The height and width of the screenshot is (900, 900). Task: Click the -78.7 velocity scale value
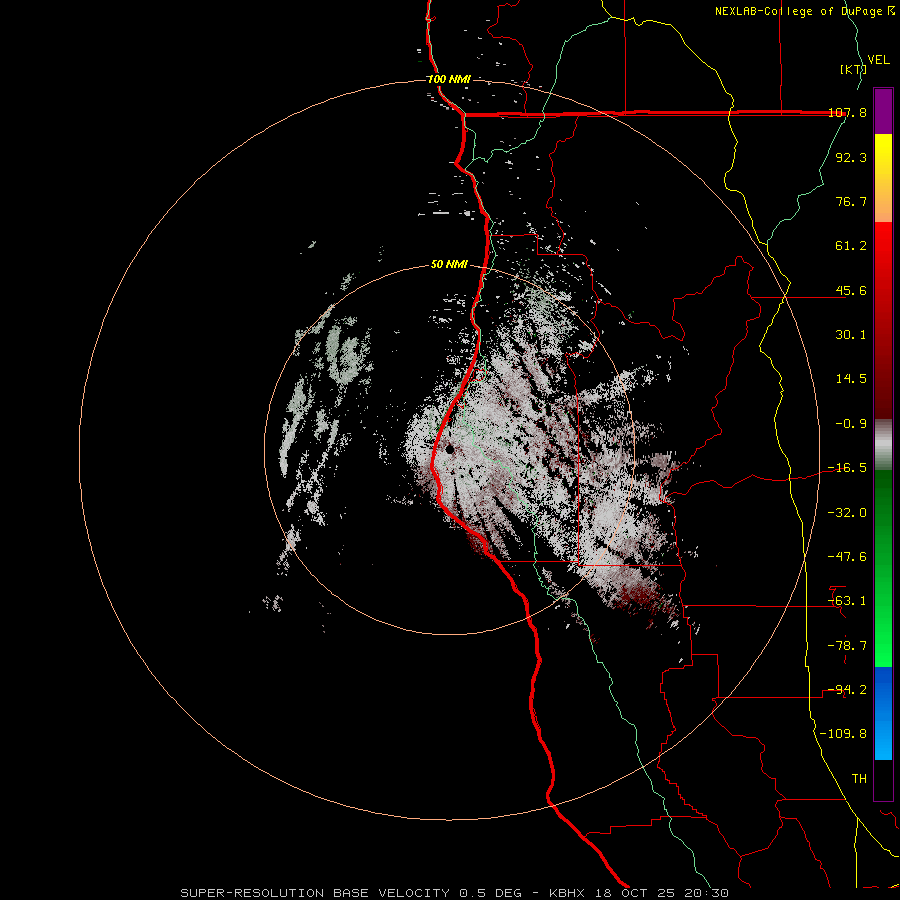coord(847,646)
